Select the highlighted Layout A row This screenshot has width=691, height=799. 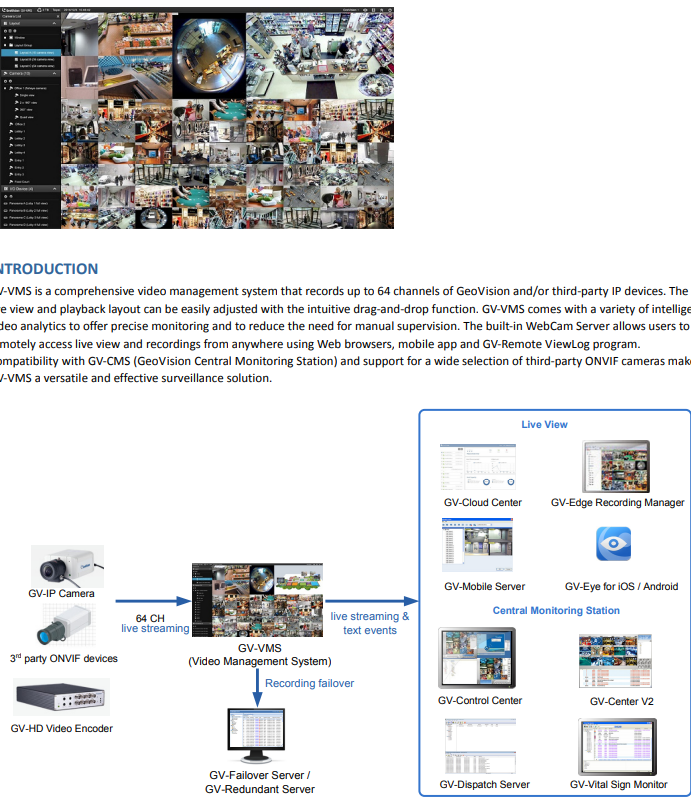click(x=31, y=52)
